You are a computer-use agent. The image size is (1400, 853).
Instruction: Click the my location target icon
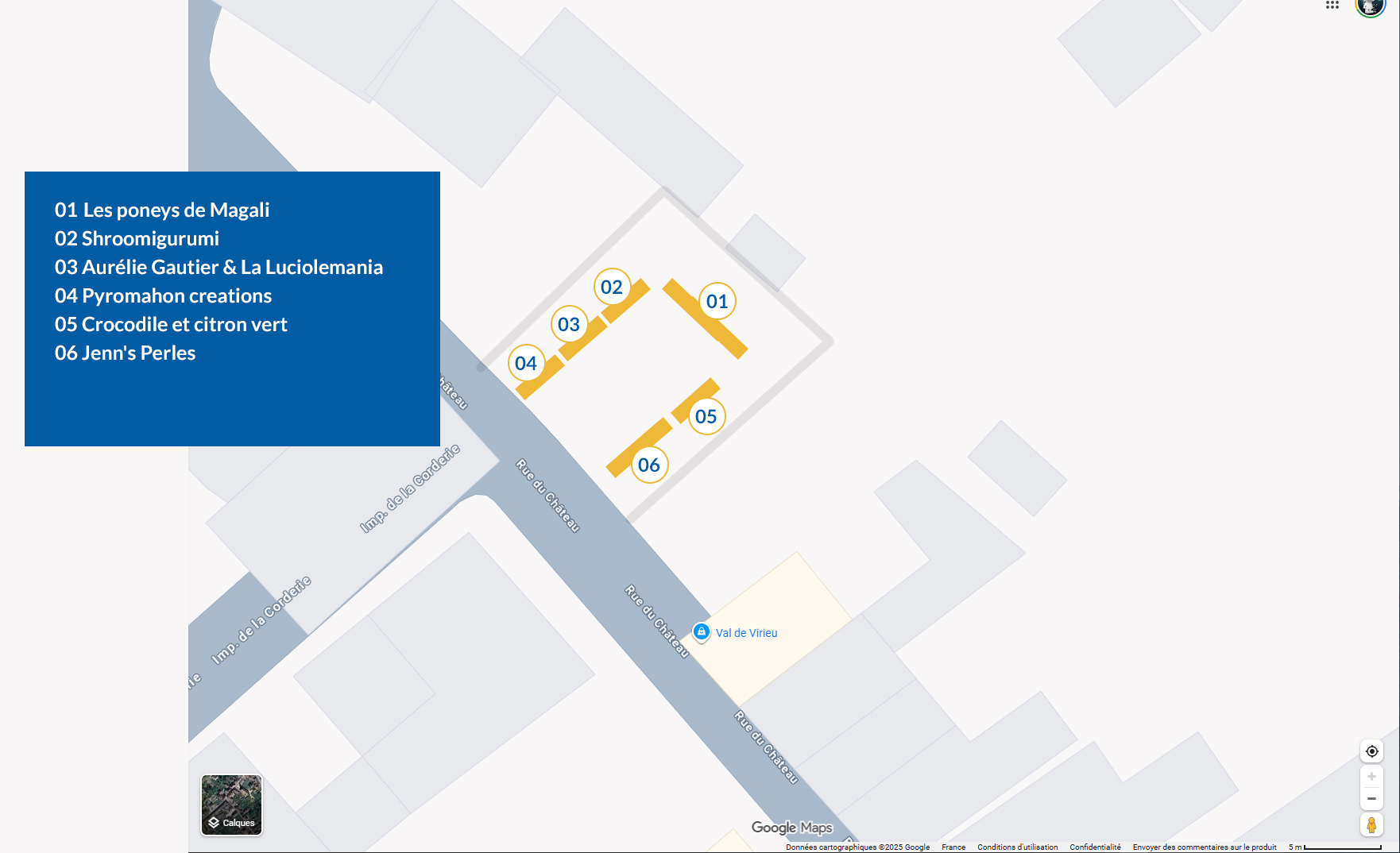[1371, 751]
